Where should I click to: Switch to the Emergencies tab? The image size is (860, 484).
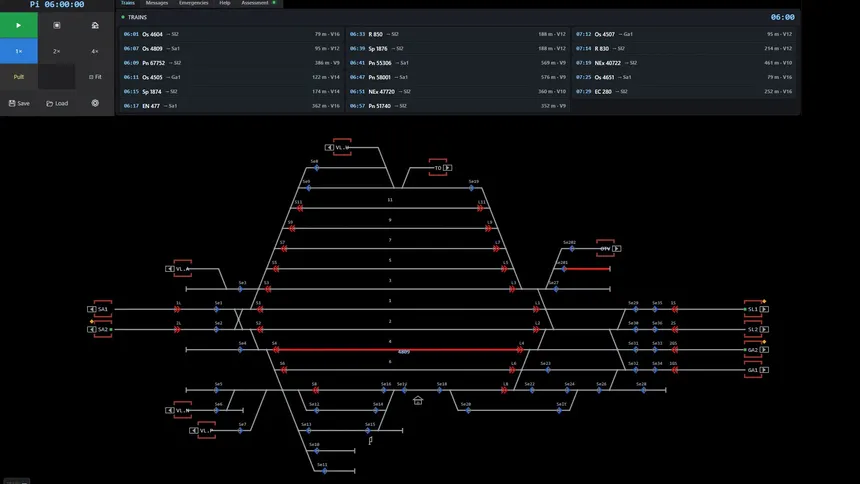pos(194,3)
